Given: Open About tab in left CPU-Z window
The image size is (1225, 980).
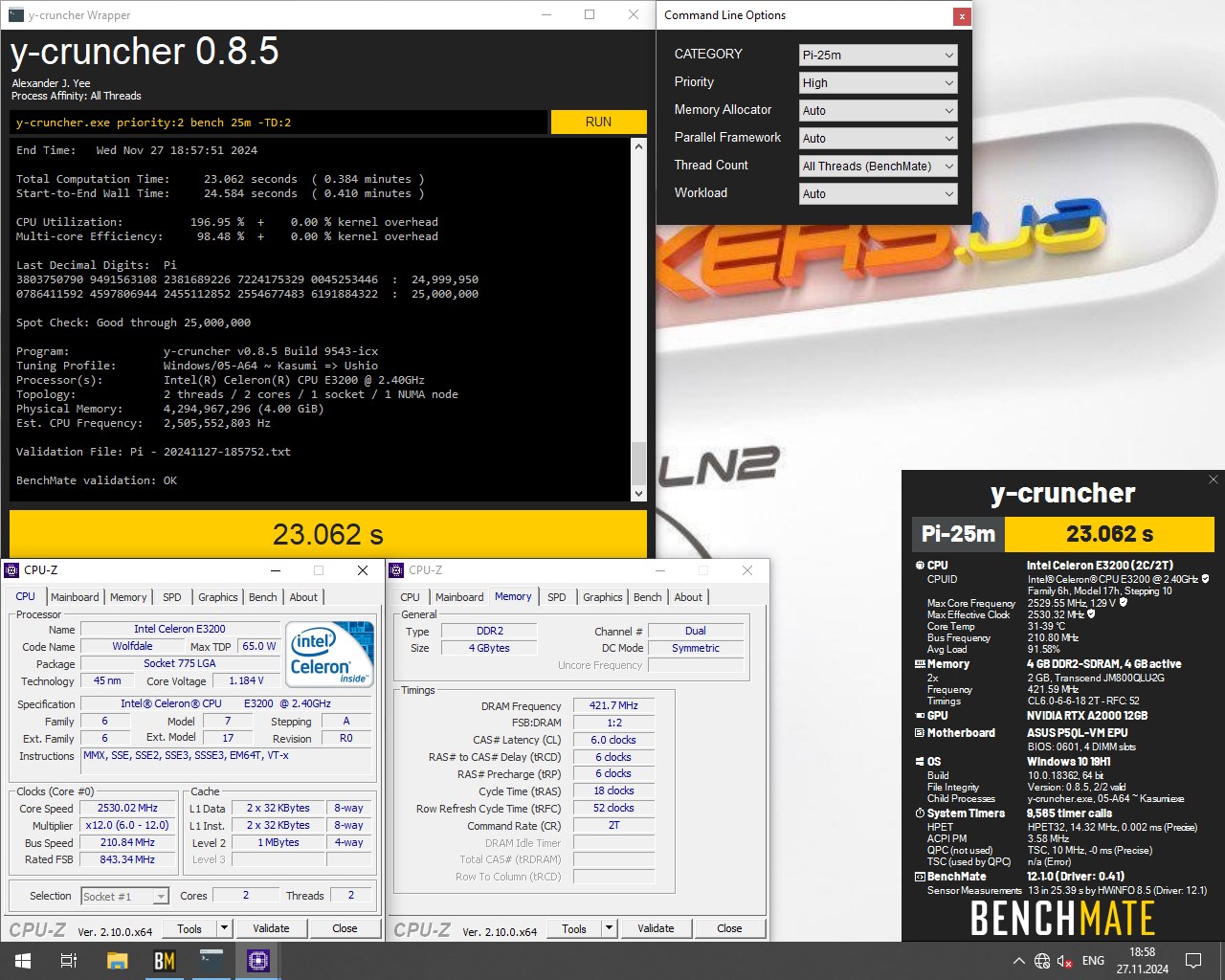Looking at the screenshot, I should 303,597.
